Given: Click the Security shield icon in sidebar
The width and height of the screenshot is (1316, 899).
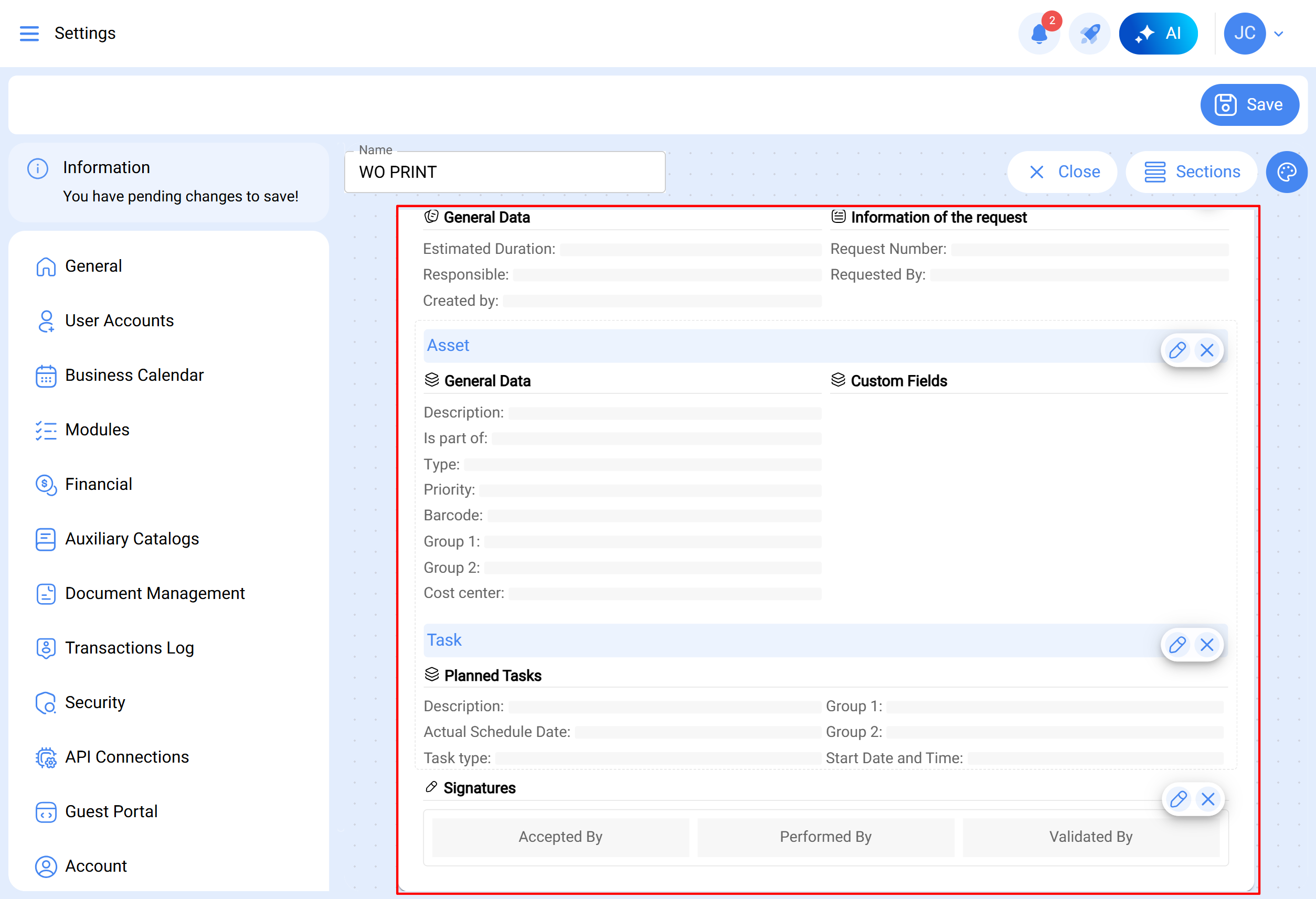Looking at the screenshot, I should click(45, 703).
